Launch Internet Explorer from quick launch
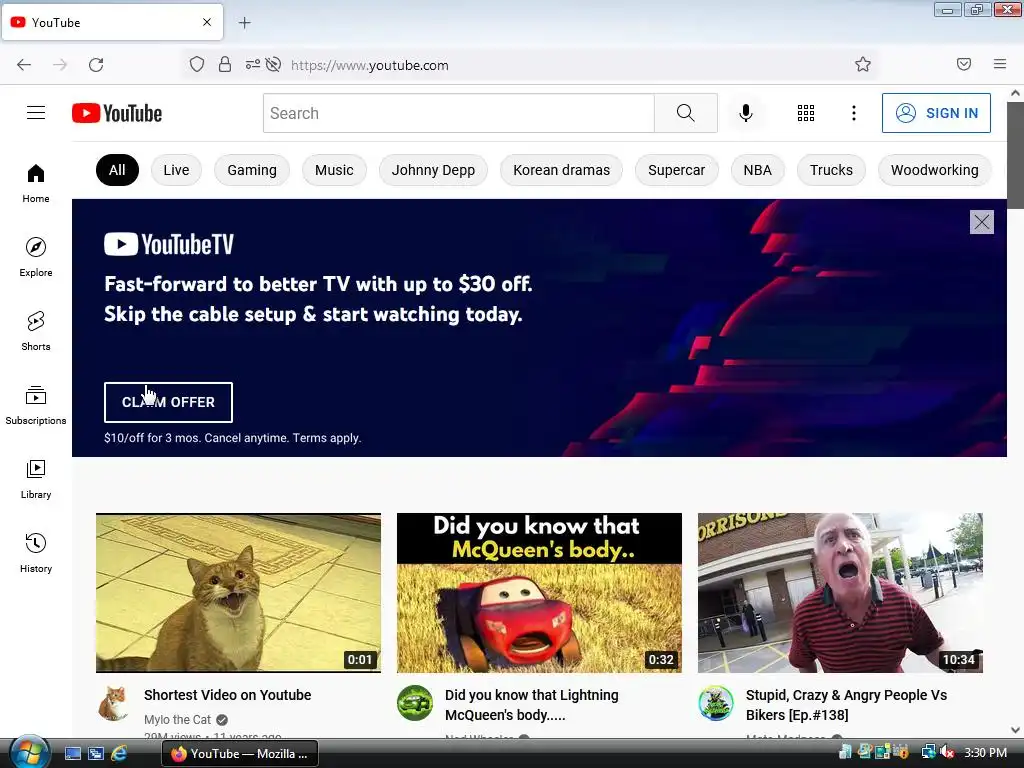The height and width of the screenshot is (768, 1024). (119, 753)
